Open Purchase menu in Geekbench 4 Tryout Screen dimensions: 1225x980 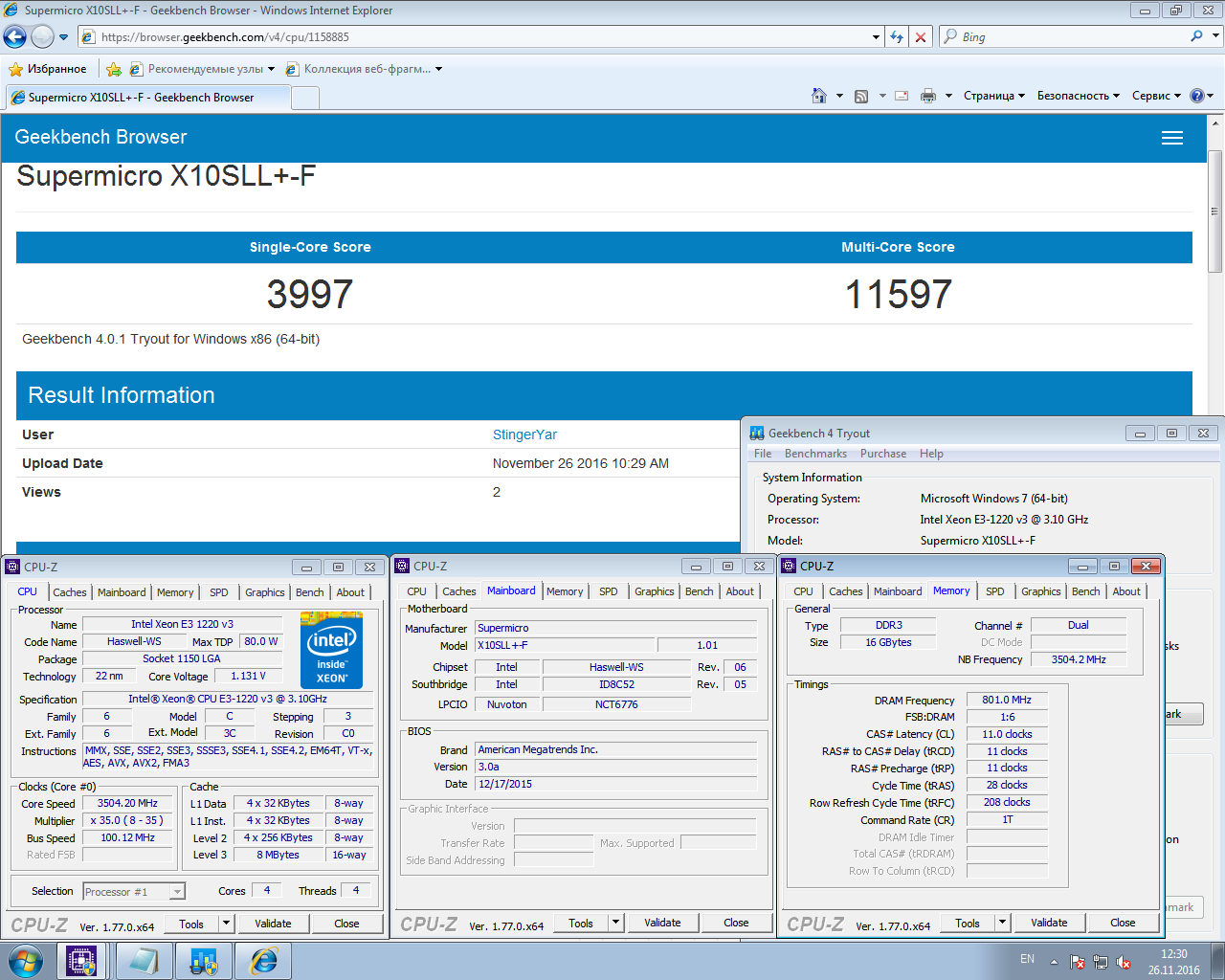[883, 454]
